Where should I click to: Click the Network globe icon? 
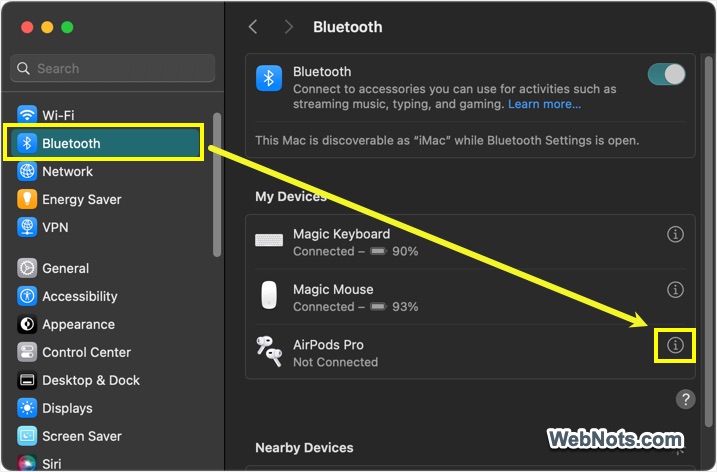click(x=27, y=172)
